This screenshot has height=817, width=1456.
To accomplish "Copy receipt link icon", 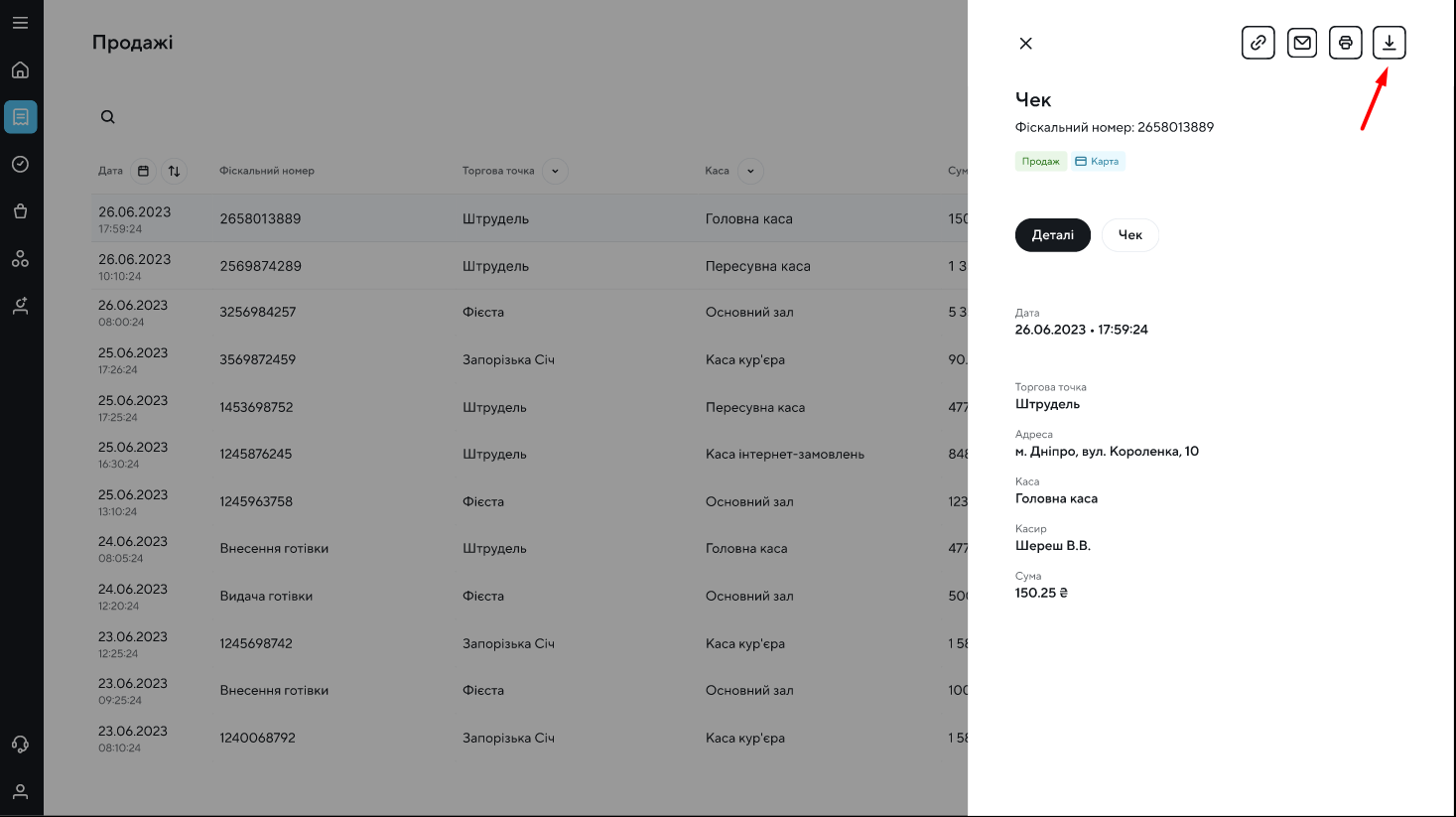I will point(1257,43).
